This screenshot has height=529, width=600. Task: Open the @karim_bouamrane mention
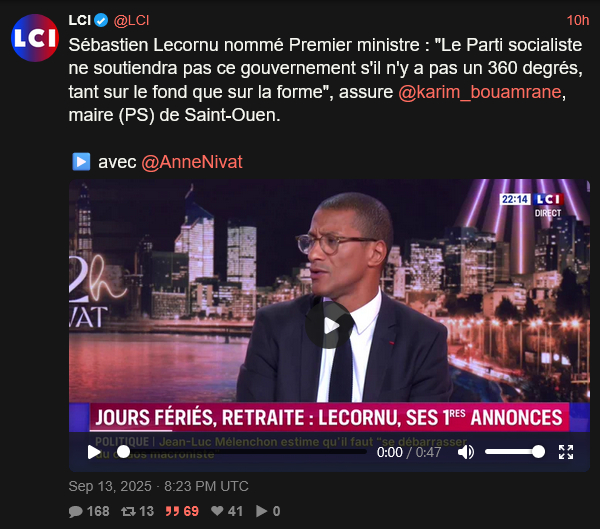[479, 92]
